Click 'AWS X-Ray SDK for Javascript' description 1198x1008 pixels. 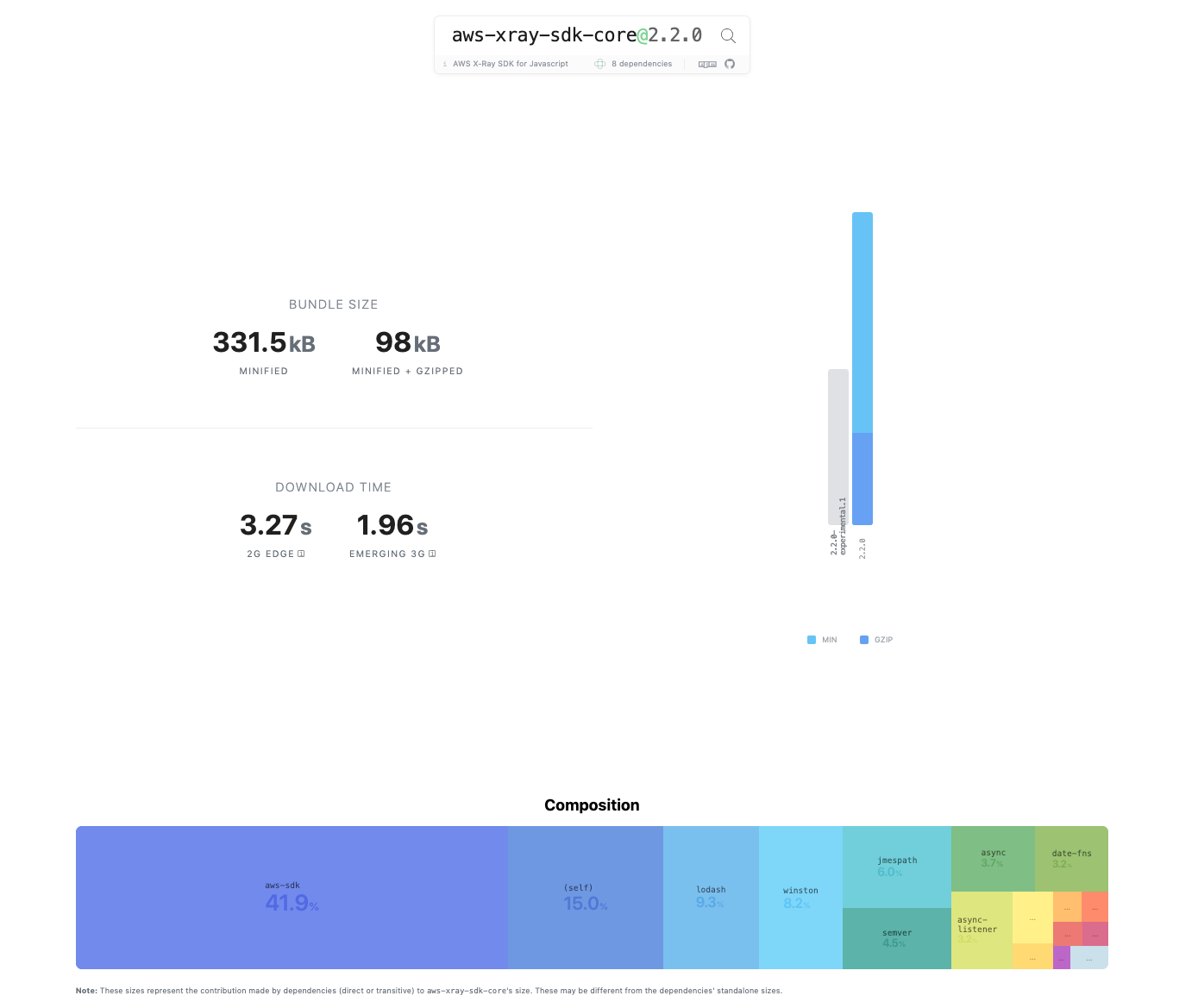point(511,64)
